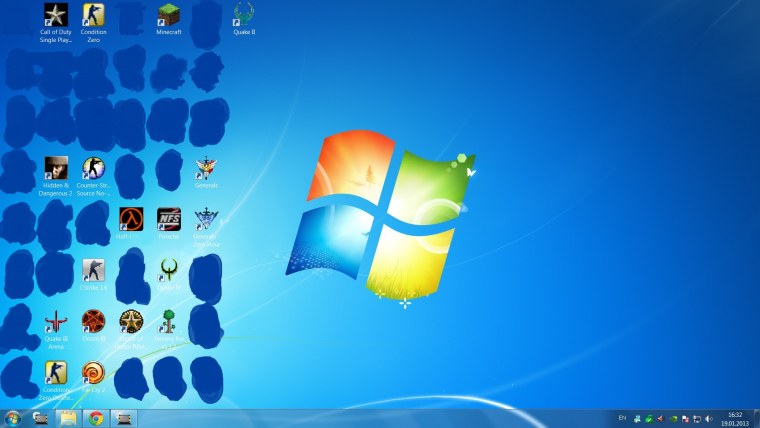The height and width of the screenshot is (428, 760).
Task: Click the Doom III desktop icon
Action: tap(93, 322)
